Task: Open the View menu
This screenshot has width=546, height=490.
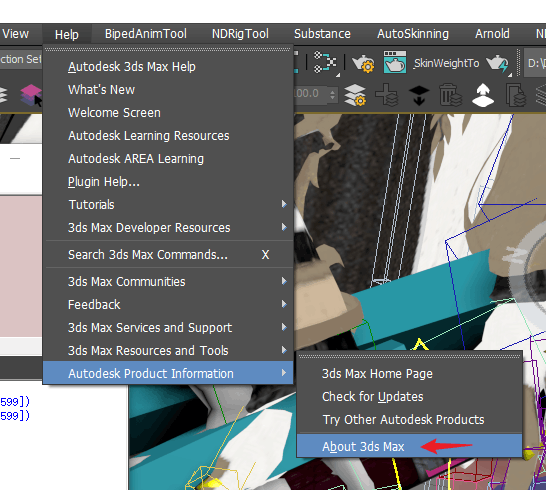Action: (x=15, y=34)
